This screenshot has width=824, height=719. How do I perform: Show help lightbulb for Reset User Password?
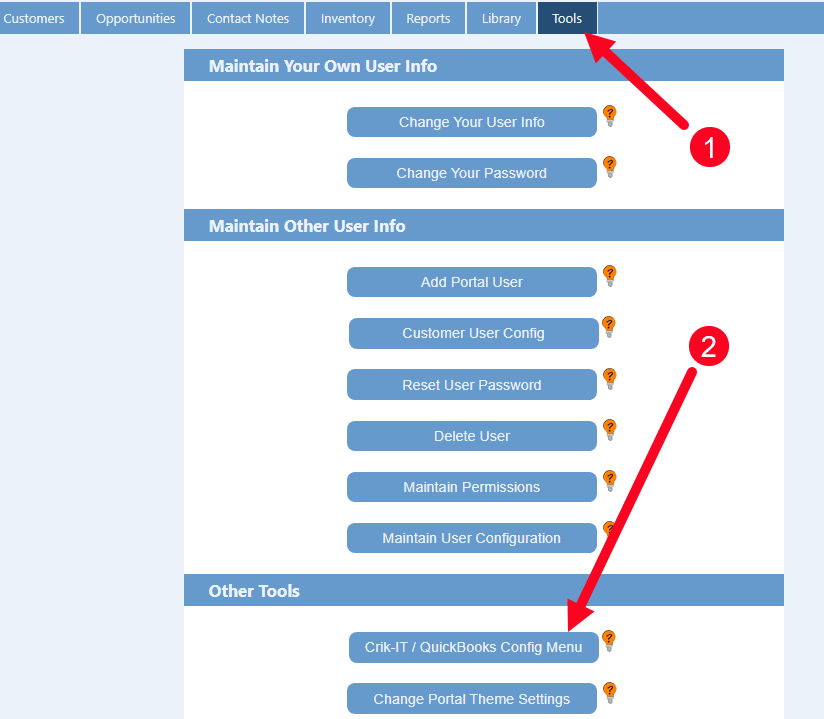click(x=609, y=379)
